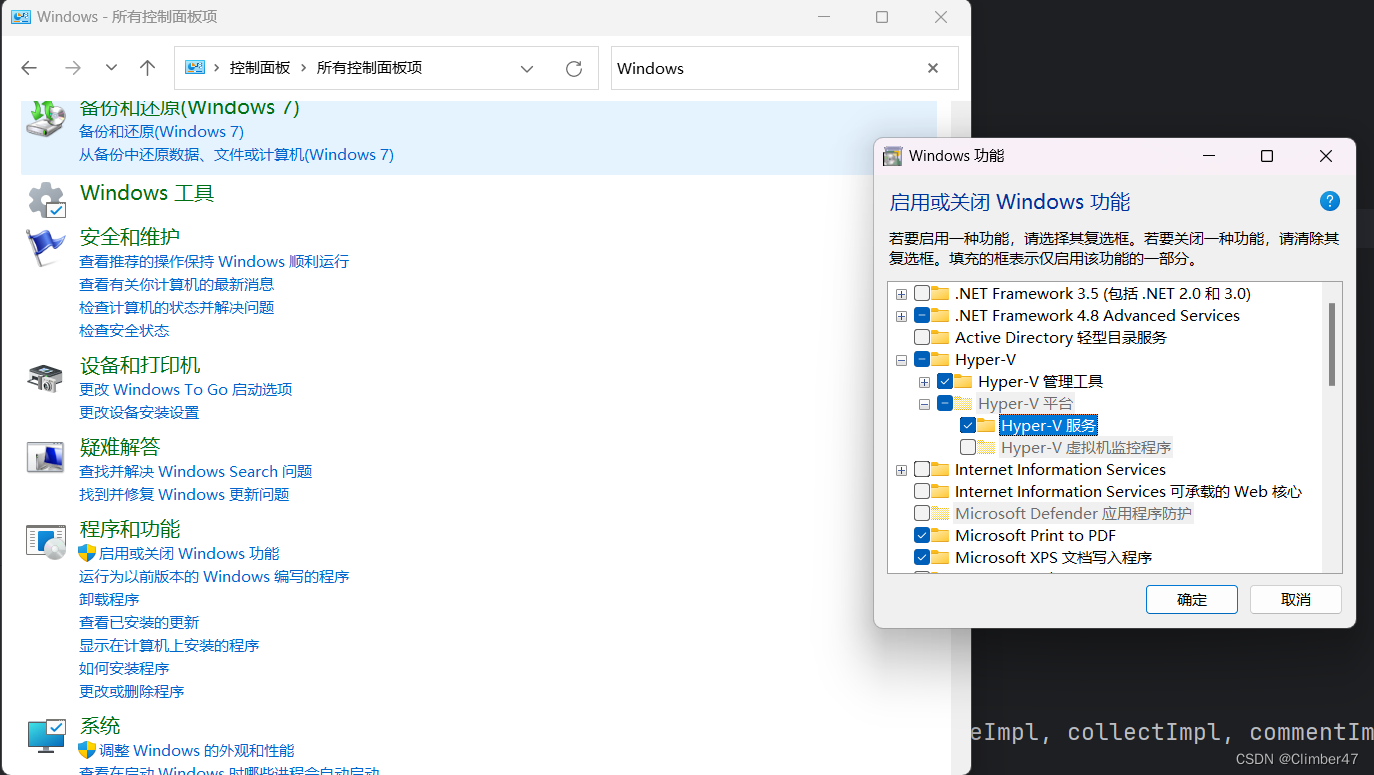The height and width of the screenshot is (775, 1374).
Task: Go forward in the Control Panel window
Action: (x=72, y=68)
